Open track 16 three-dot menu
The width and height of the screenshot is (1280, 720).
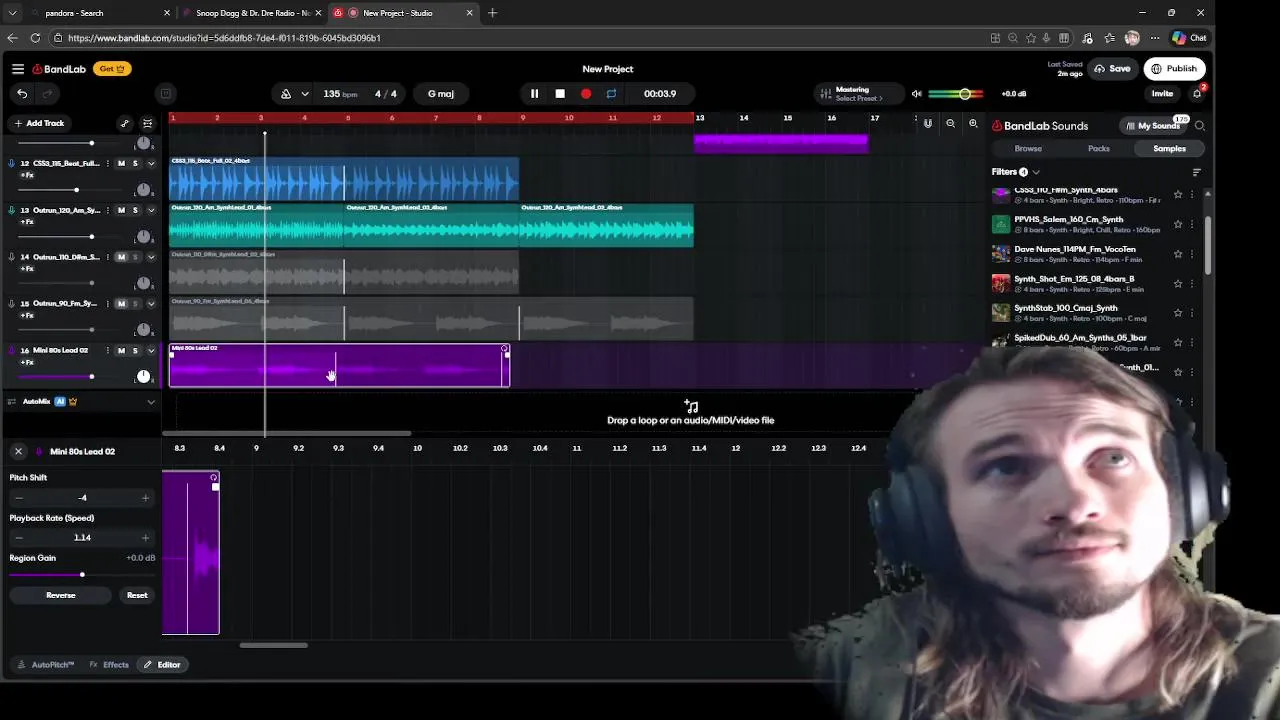pos(110,351)
